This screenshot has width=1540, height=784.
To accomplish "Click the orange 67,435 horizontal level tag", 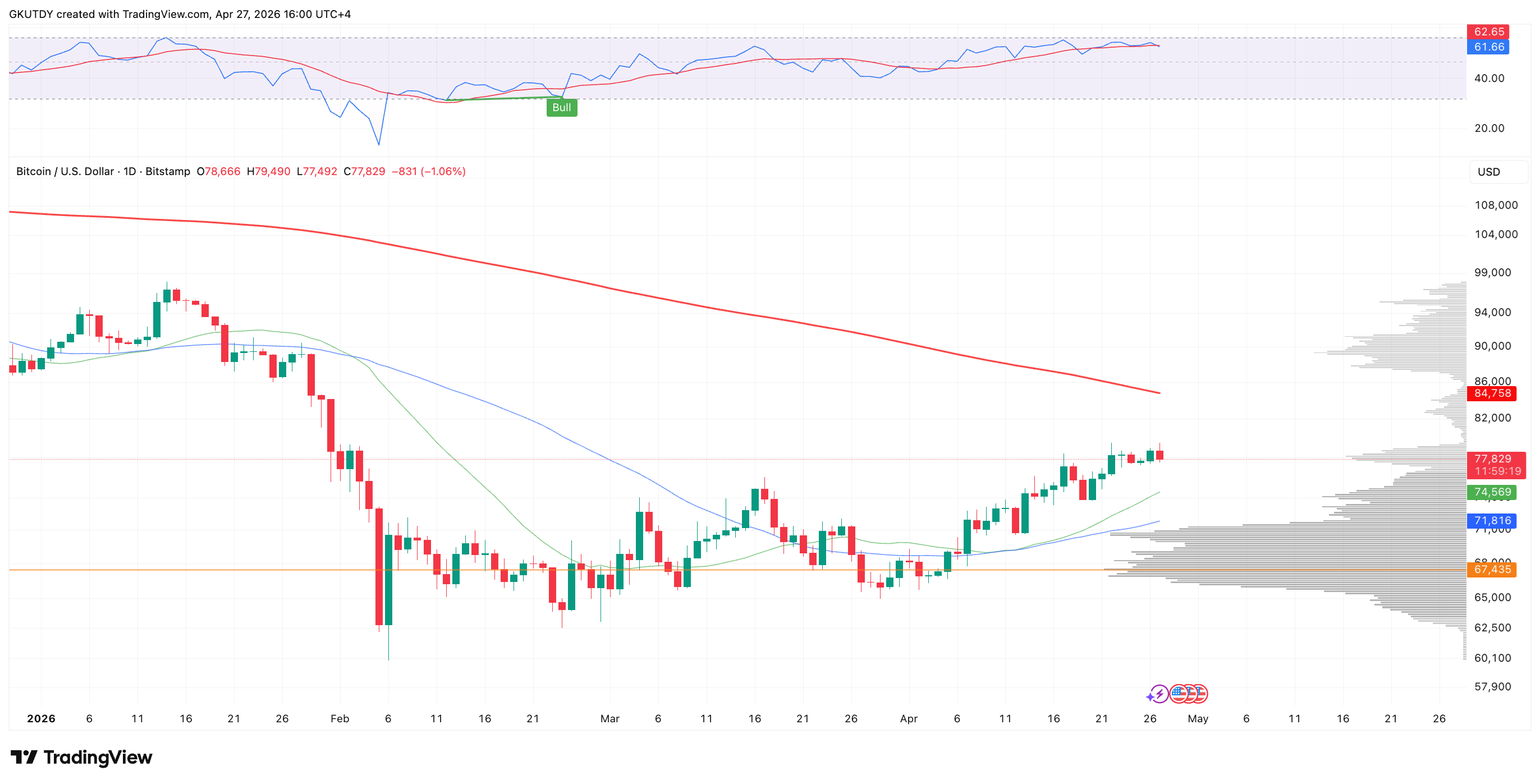I will [x=1492, y=569].
